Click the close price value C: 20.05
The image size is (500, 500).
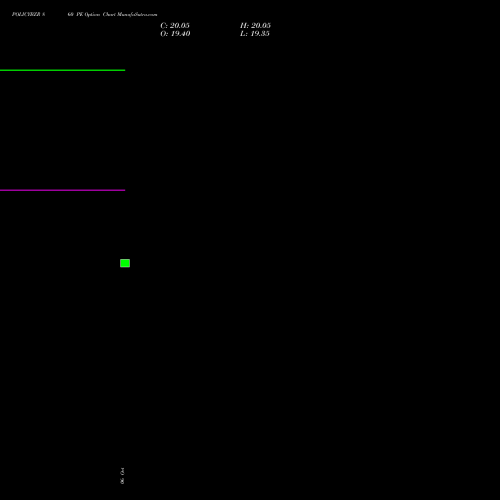tap(175, 25)
